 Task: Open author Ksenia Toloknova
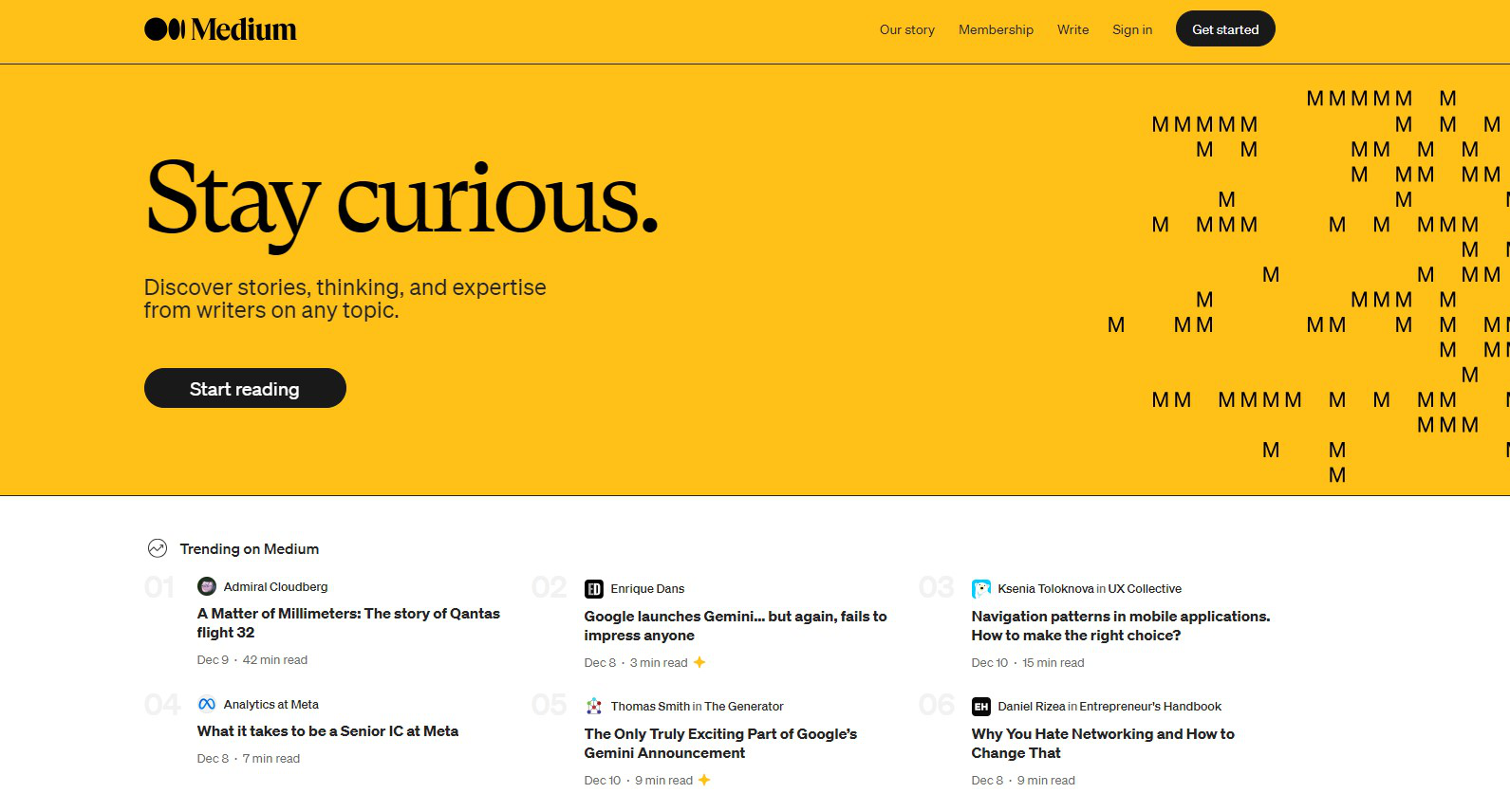[1046, 589]
